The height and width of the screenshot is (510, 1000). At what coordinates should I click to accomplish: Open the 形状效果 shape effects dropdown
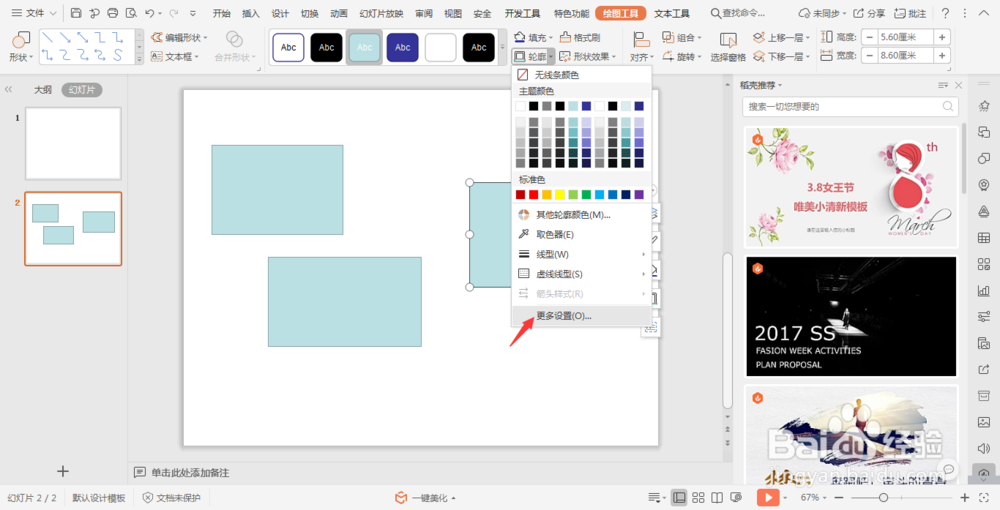[587, 57]
